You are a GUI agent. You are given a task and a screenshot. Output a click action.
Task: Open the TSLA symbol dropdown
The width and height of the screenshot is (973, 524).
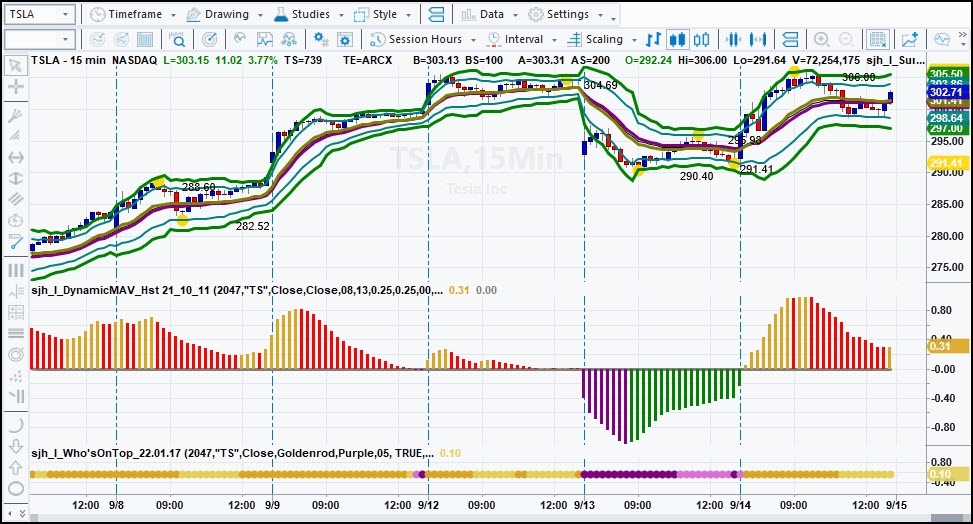(65, 14)
